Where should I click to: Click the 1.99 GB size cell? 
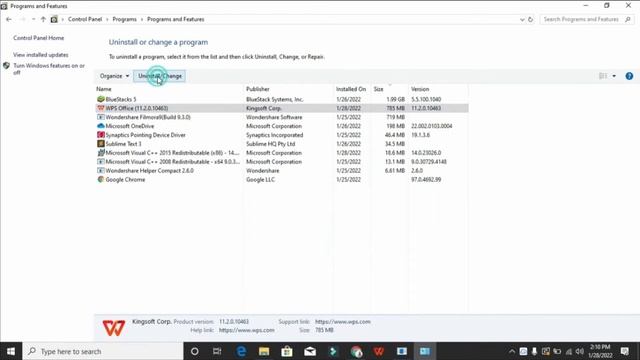tap(396, 99)
